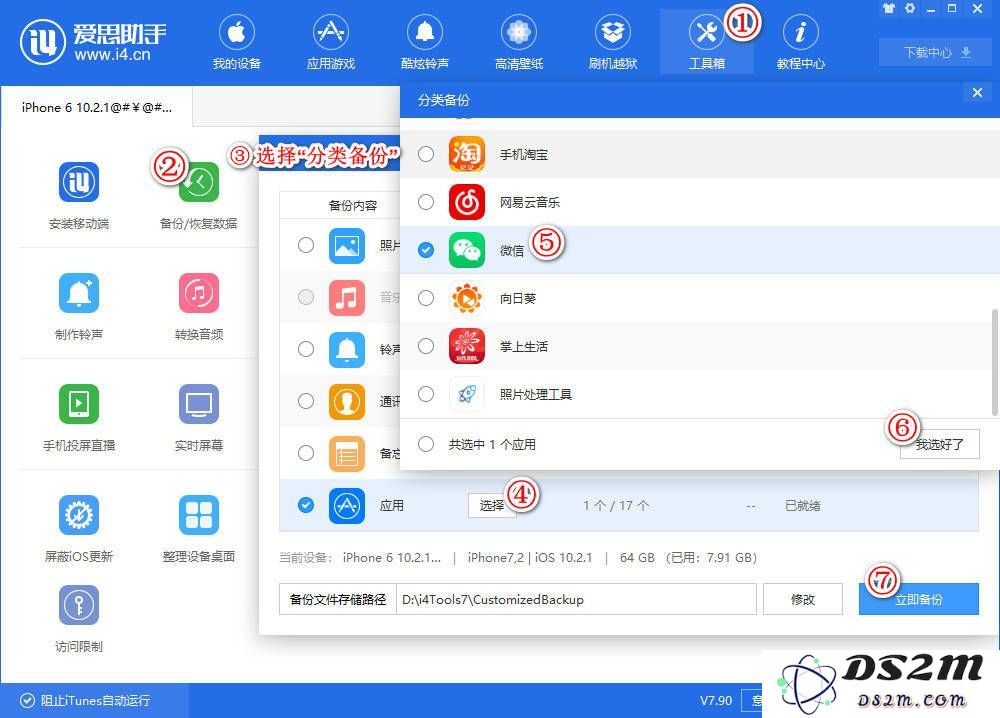Open 备份/恢复数据 tool
This screenshot has height=718, width=1000.
point(198,195)
